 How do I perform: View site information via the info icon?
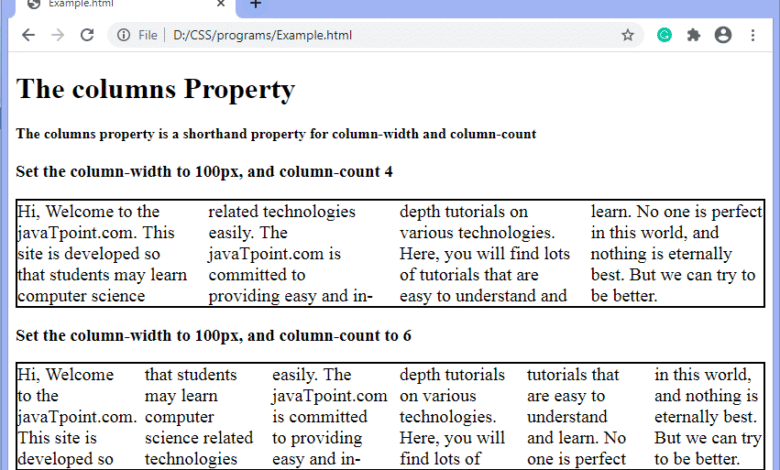pos(123,35)
